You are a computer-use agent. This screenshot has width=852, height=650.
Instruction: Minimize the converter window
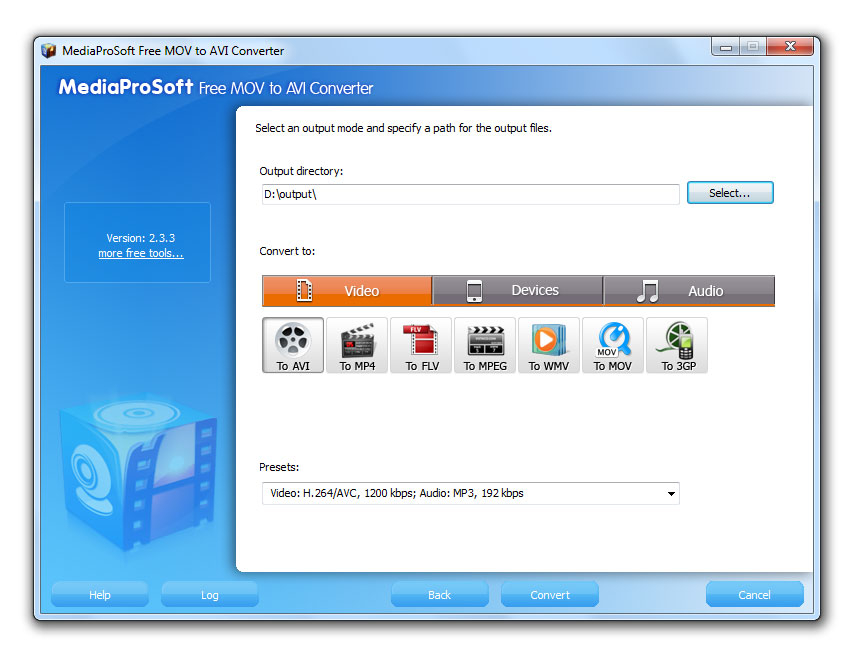pos(725,47)
